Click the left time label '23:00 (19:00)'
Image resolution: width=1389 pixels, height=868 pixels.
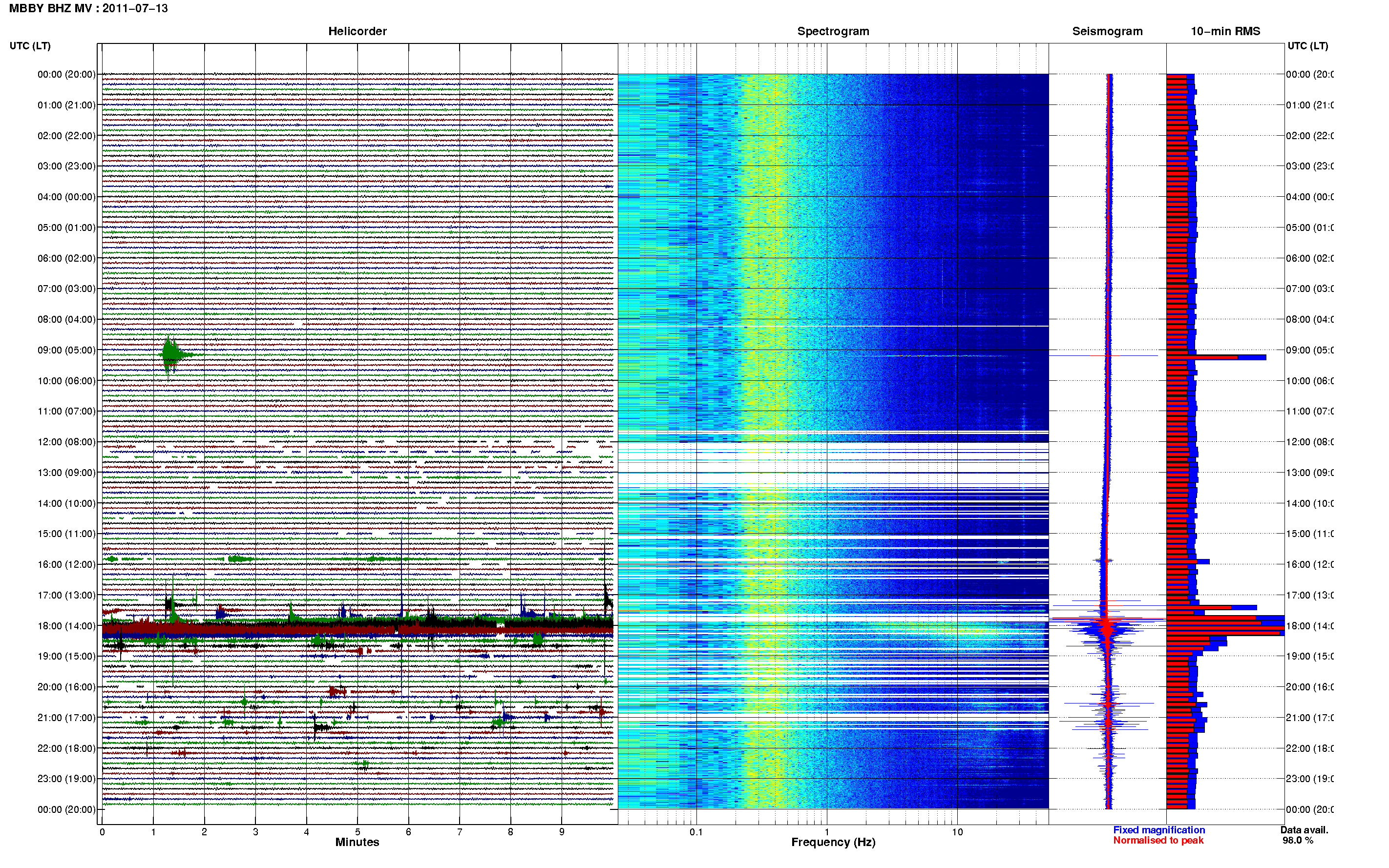pyautogui.click(x=66, y=779)
